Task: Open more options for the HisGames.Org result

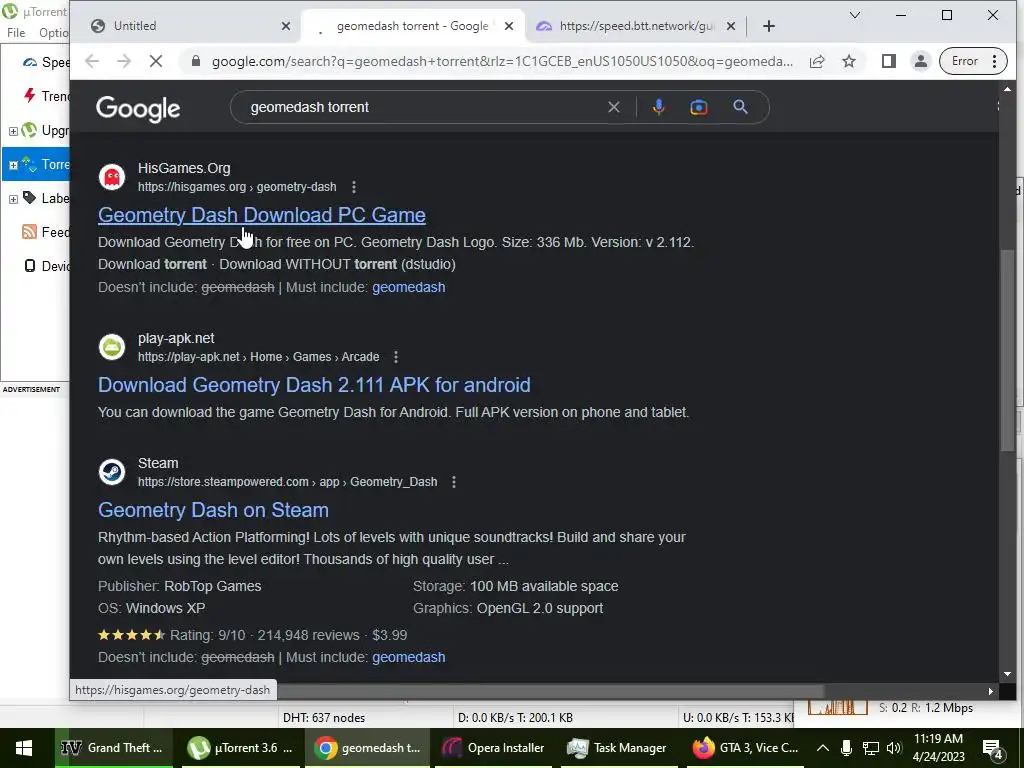Action: pyautogui.click(x=354, y=187)
